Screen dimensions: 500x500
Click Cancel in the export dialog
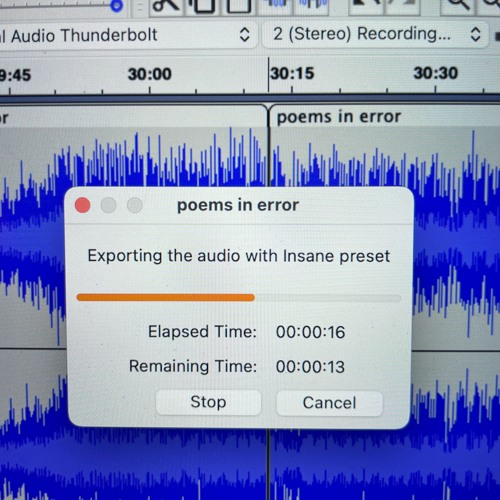(x=329, y=403)
